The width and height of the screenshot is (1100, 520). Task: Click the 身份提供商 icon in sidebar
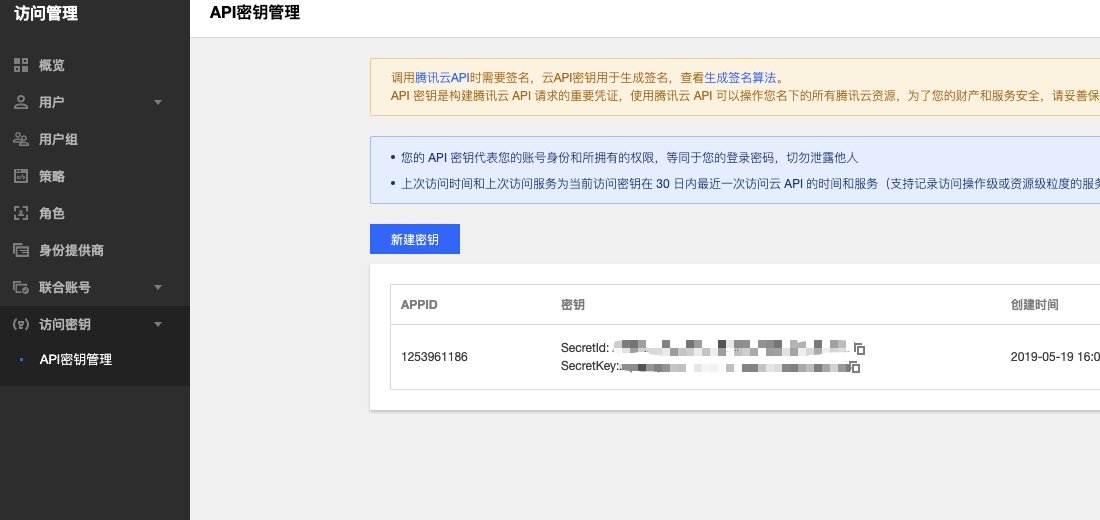pos(21,250)
